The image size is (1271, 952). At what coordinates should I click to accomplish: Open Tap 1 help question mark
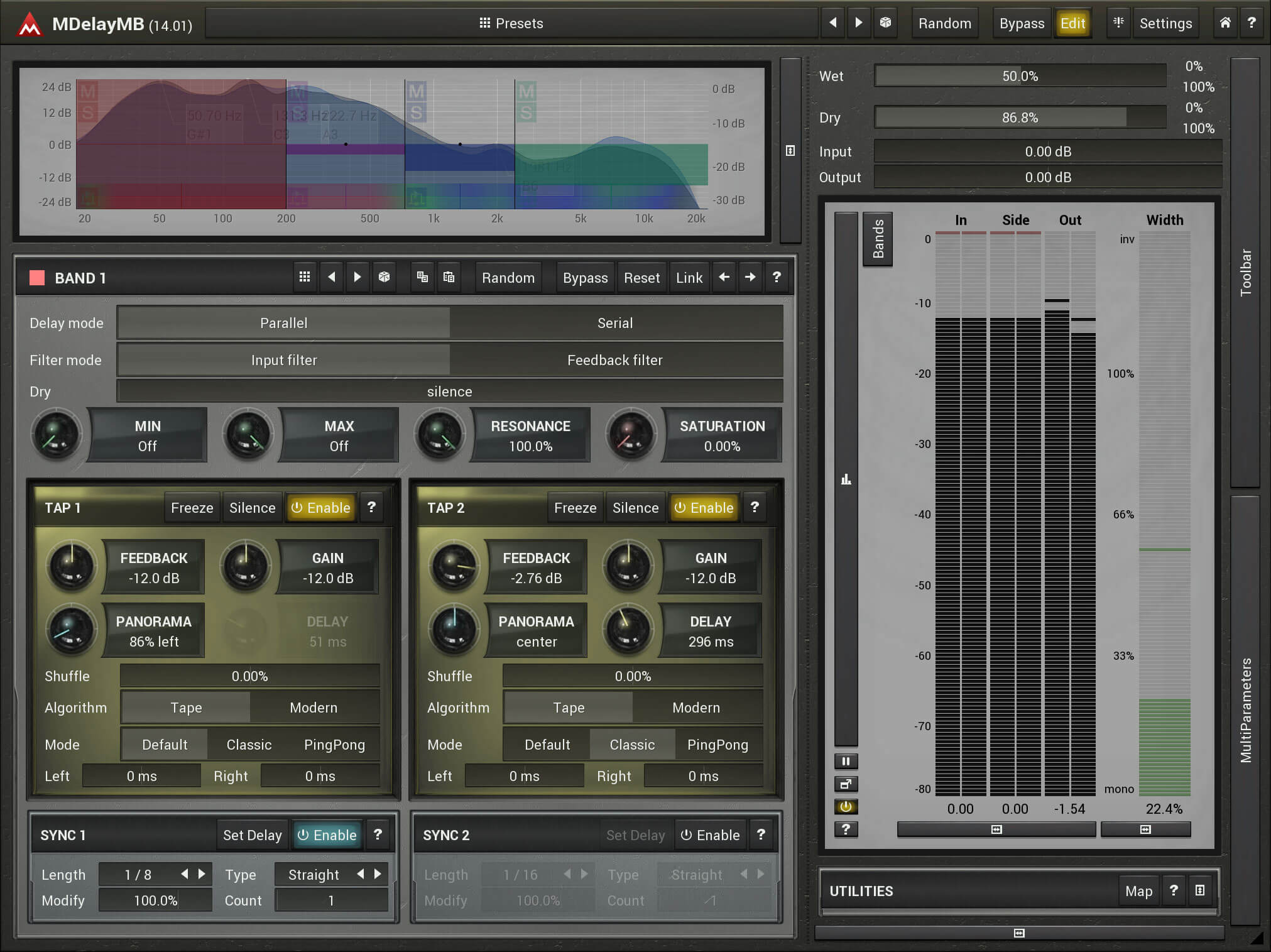(371, 507)
